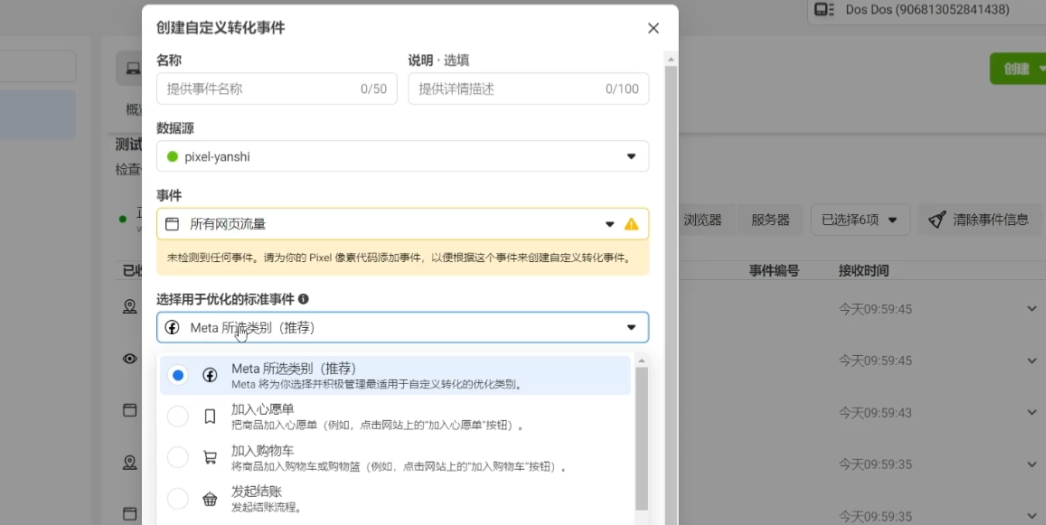Select the Meta 所选类别（推荐）radio option

(x=177, y=376)
